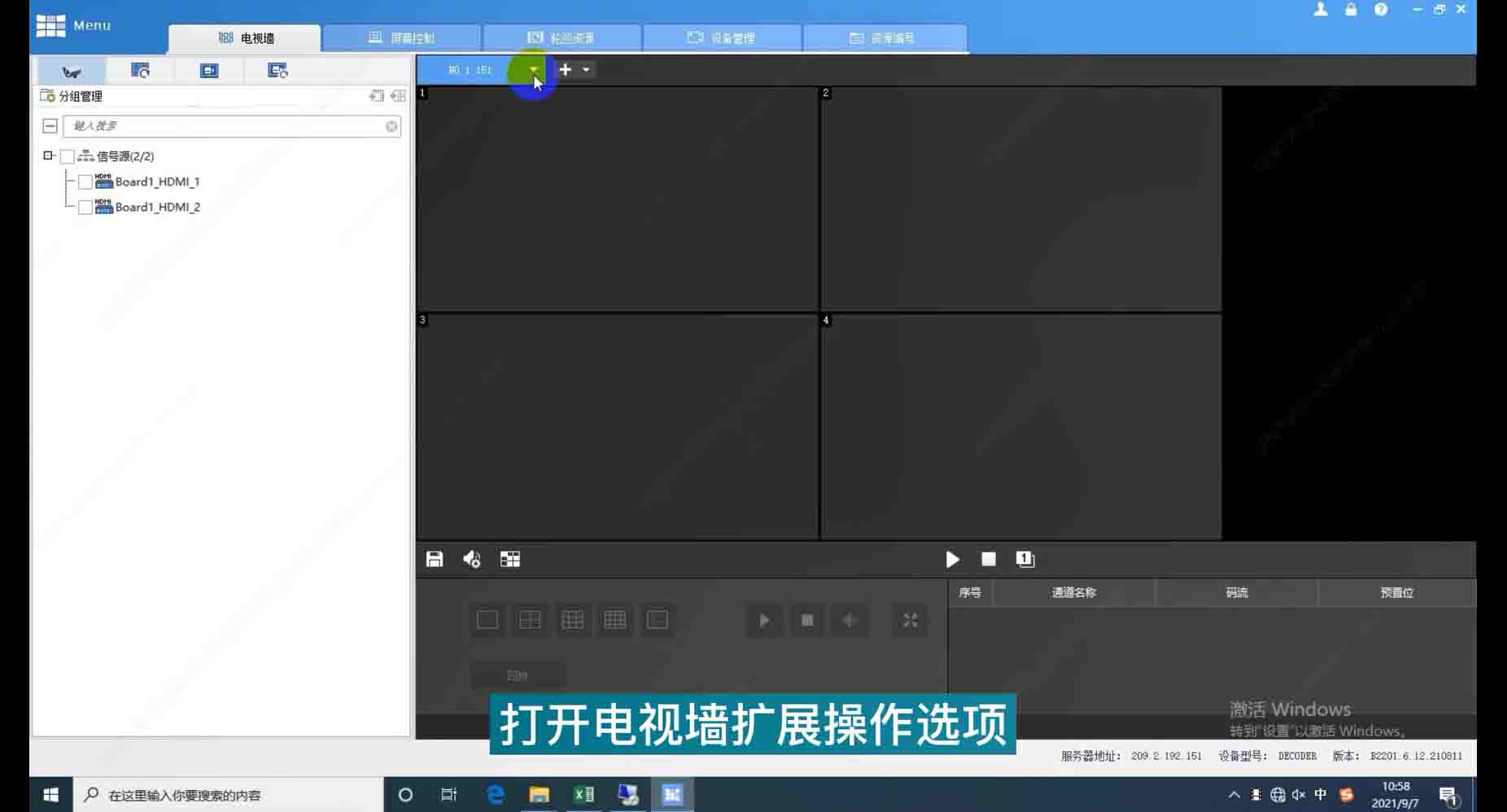Switch to the 屏幕控制 tab

401,37
